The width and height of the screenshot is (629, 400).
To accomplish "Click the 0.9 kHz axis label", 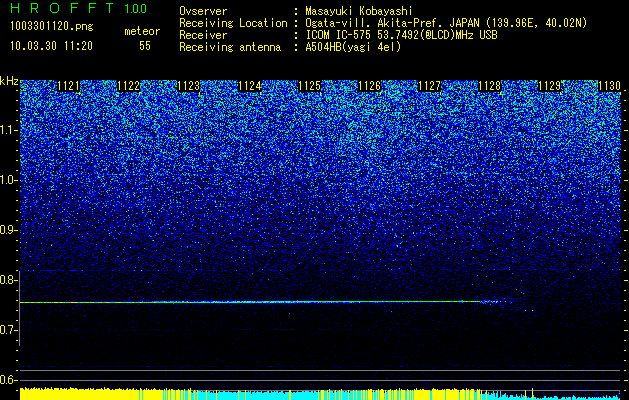I will click(x=8, y=230).
